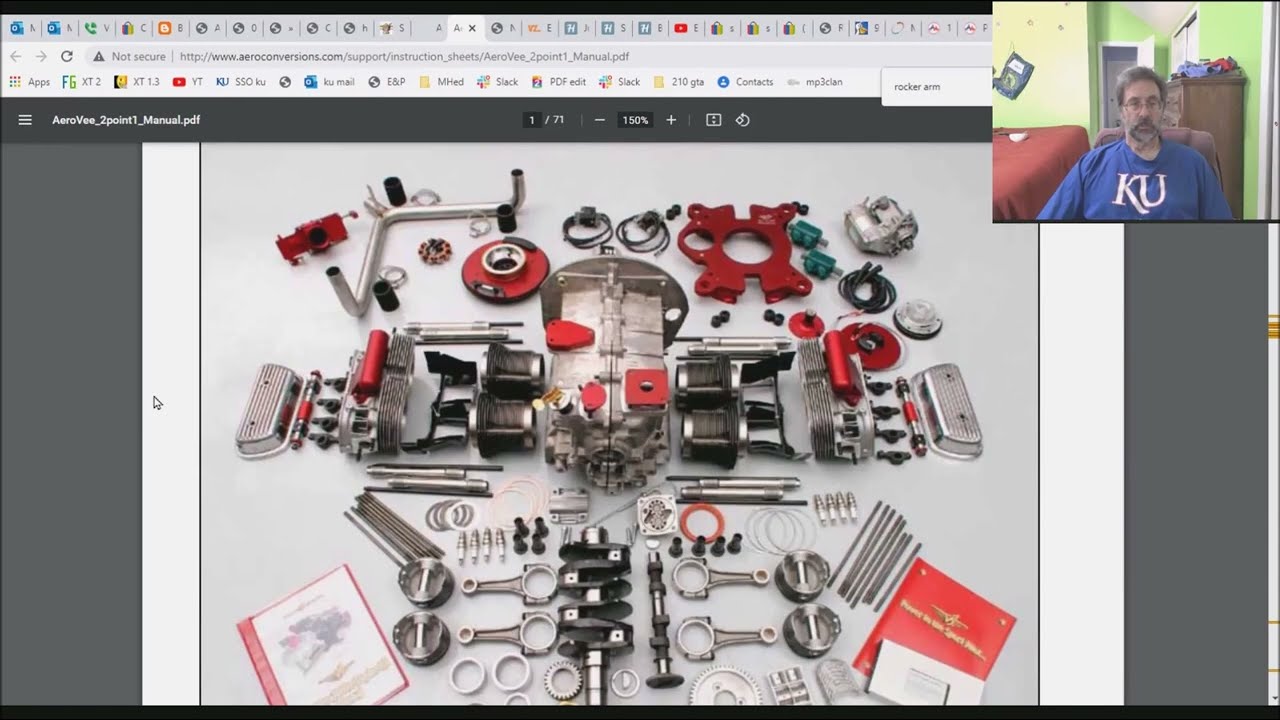The height and width of the screenshot is (720, 1280).
Task: Click the page number field
Action: click(x=531, y=120)
